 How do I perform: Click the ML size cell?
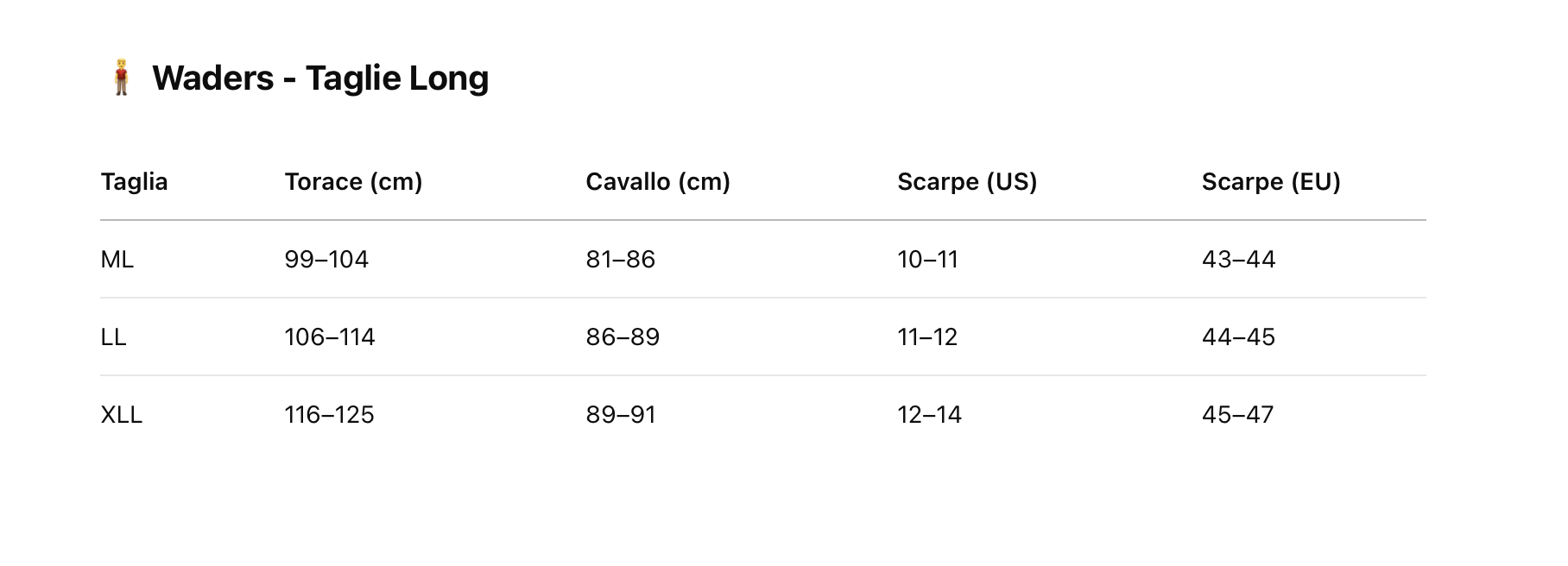117,260
